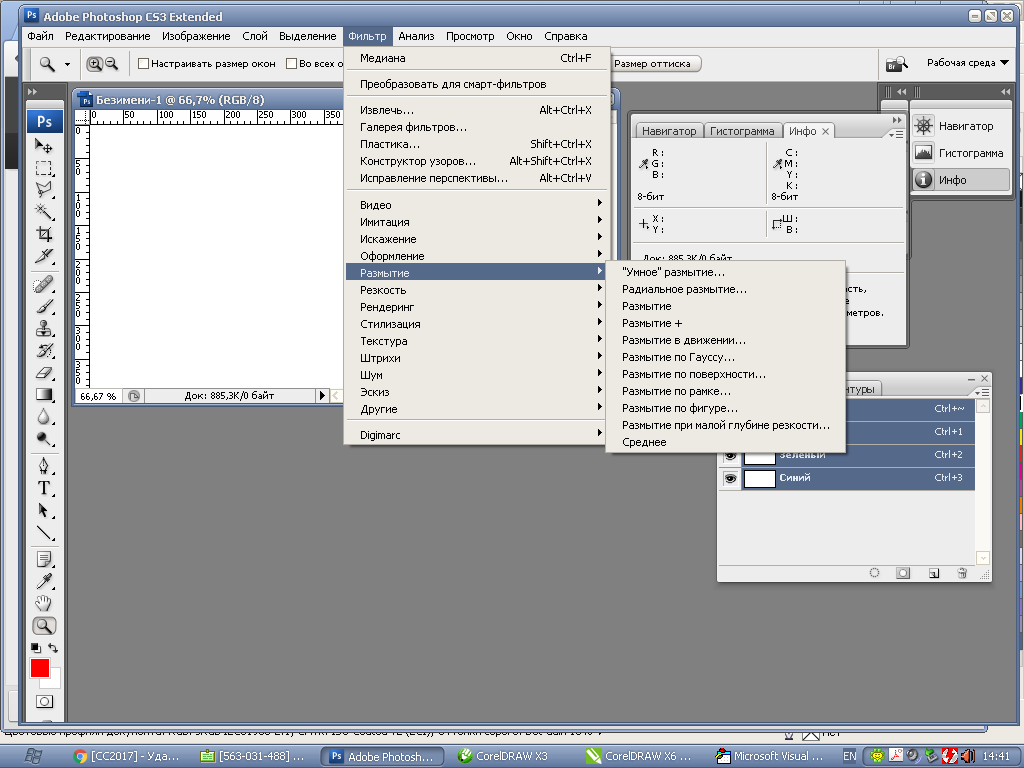Enable 'Во всех окнах' checkbox
Screen dimensions: 1024x768
(x=292, y=63)
